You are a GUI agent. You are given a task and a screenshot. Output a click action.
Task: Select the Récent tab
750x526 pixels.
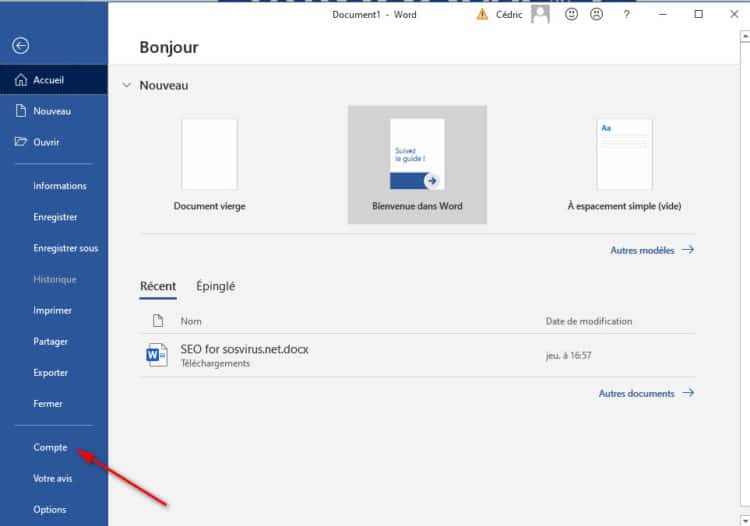pos(158,286)
